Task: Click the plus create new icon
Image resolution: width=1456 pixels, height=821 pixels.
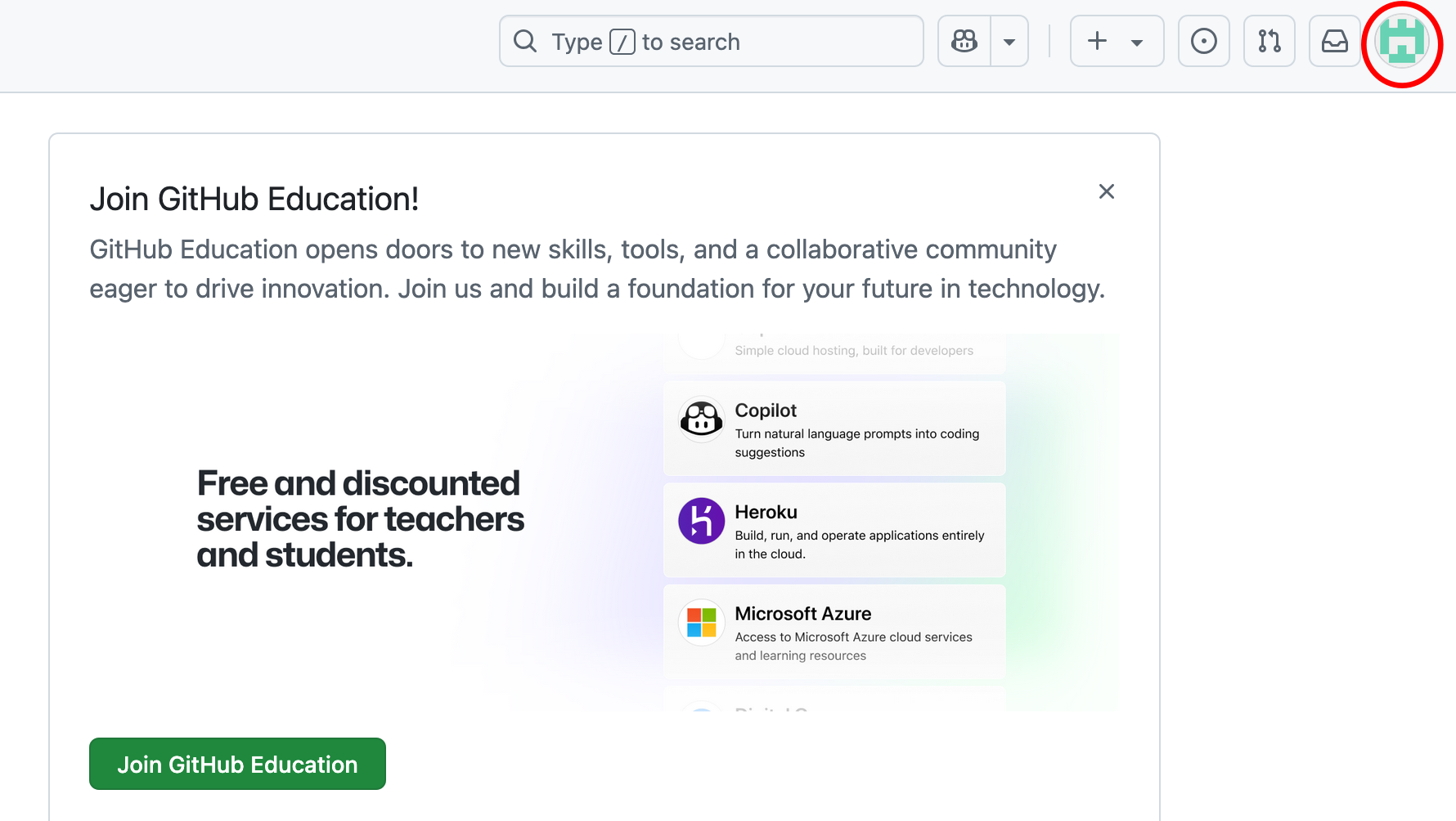Action: [1098, 41]
